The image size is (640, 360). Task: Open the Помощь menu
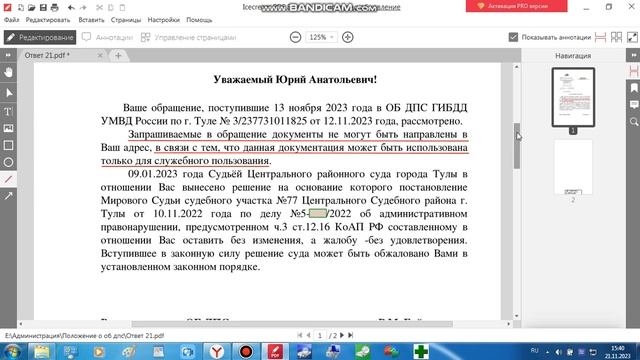[x=199, y=20]
